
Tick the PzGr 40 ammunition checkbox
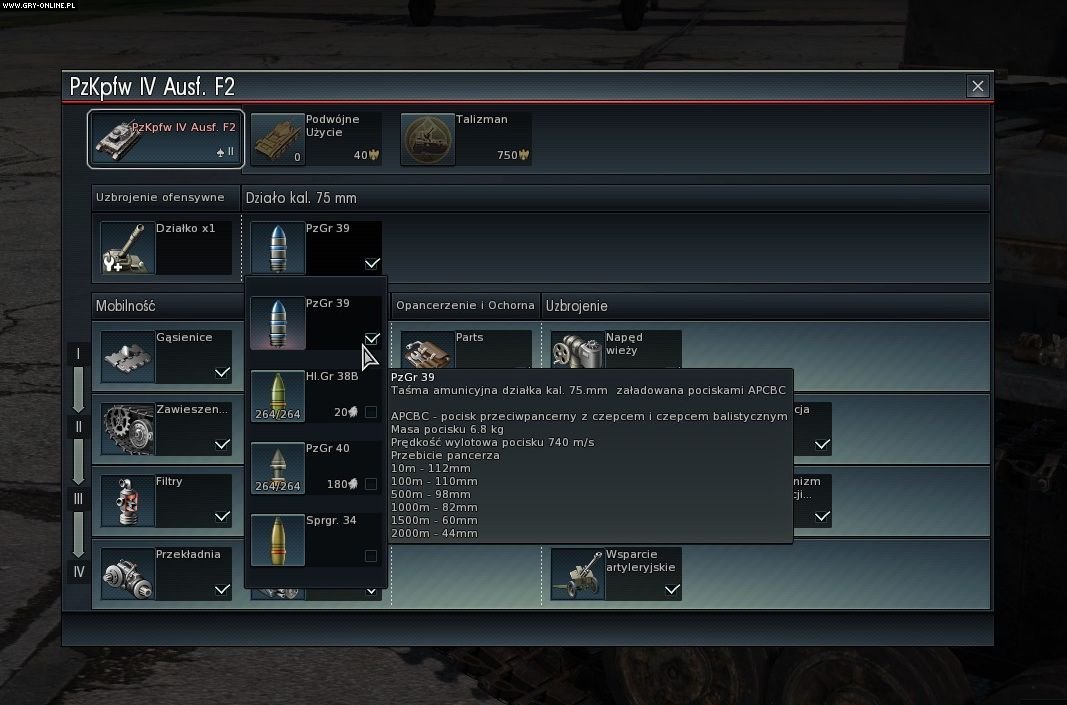click(371, 484)
